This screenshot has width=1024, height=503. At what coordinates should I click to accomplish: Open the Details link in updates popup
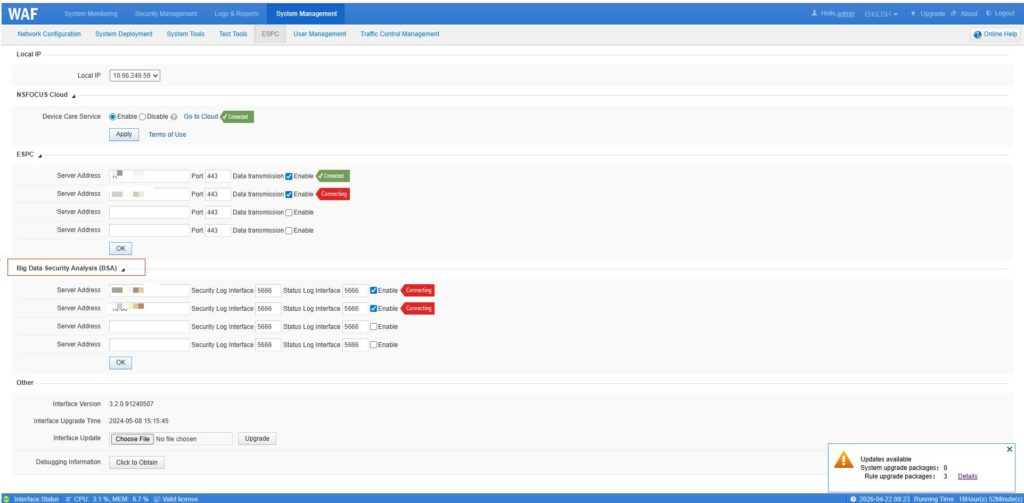[967, 477]
